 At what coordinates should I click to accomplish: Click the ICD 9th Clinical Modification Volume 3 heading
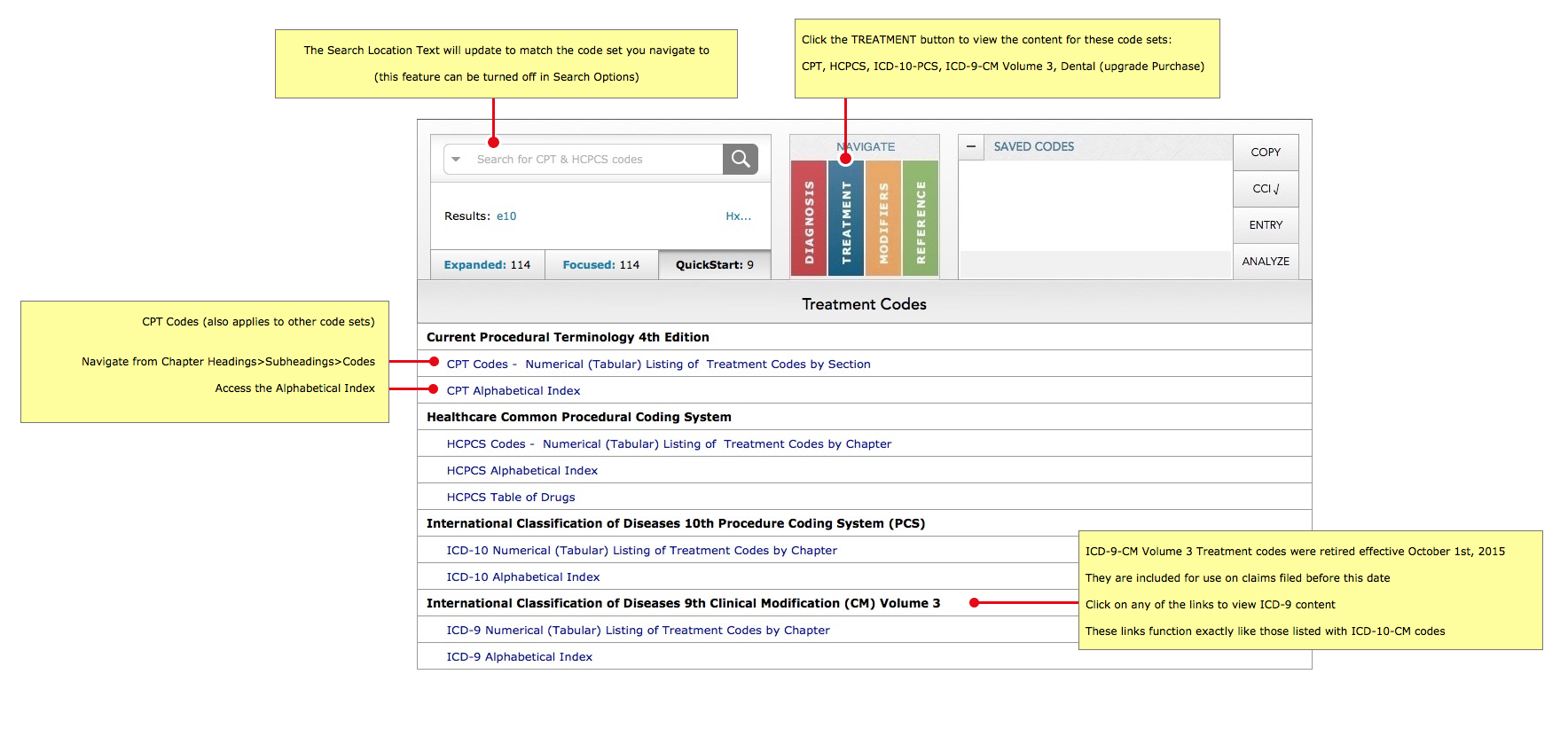coord(683,604)
